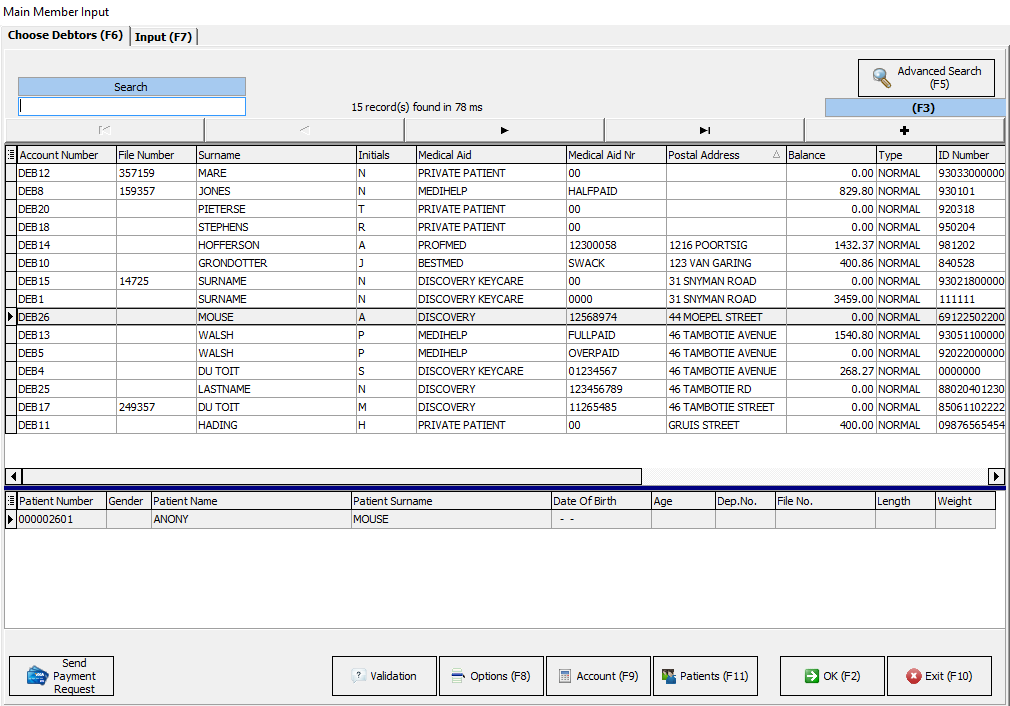The image size is (1010, 706).
Task: Sort by Postal Address column header
Action: pos(718,155)
